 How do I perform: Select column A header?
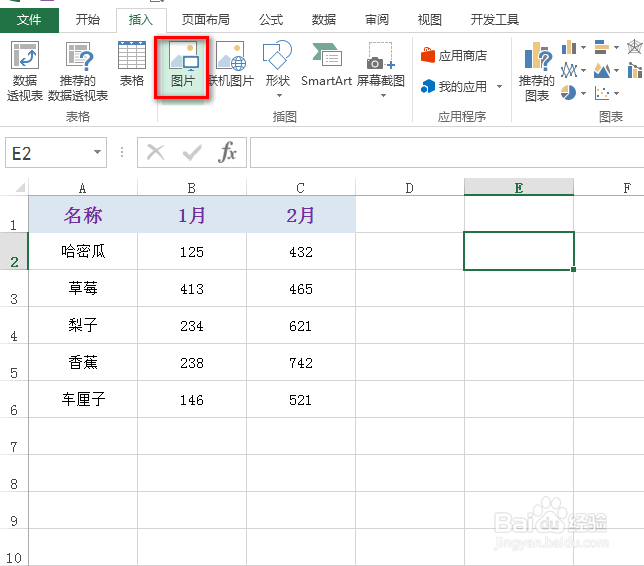[x=83, y=188]
